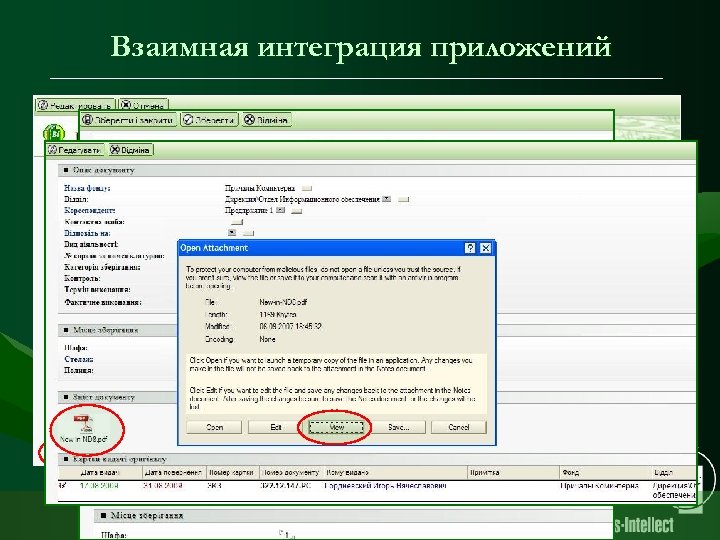The image size is (720, 540).
Task: Open dropdown arrow in Відділ row
Action: point(387,199)
